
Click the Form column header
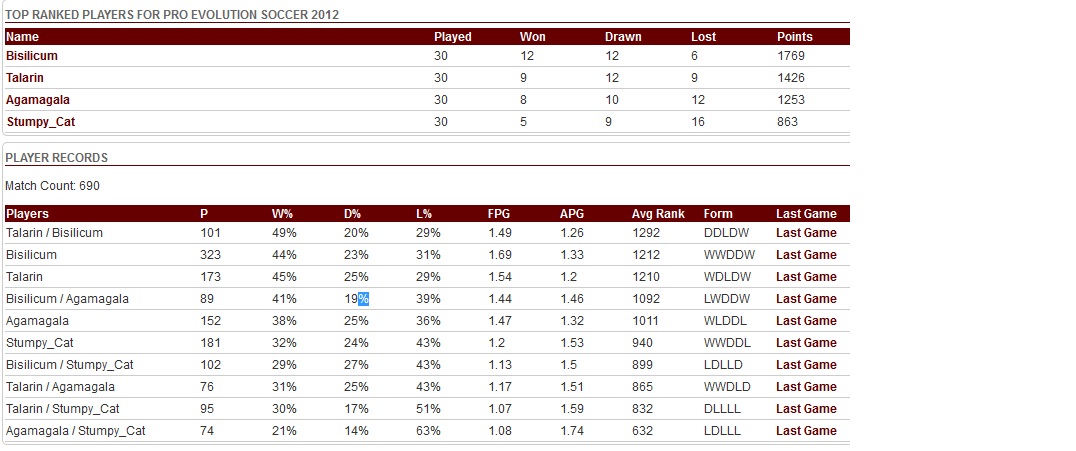coord(718,214)
